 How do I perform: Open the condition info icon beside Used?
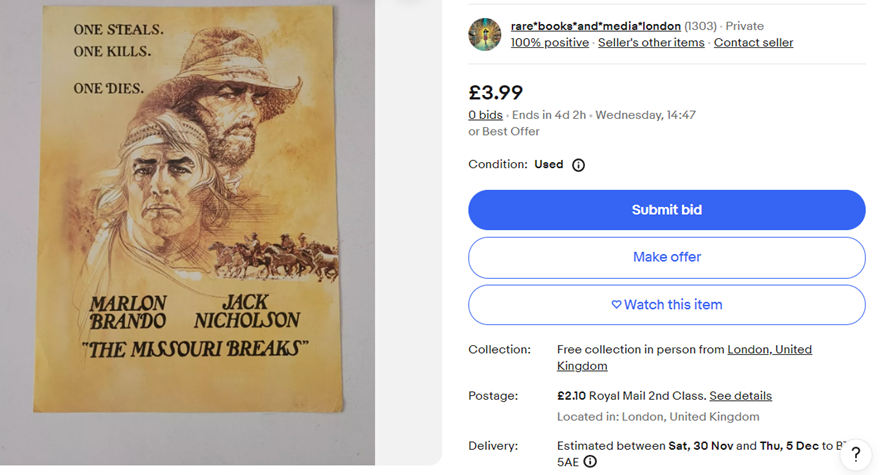pos(578,165)
